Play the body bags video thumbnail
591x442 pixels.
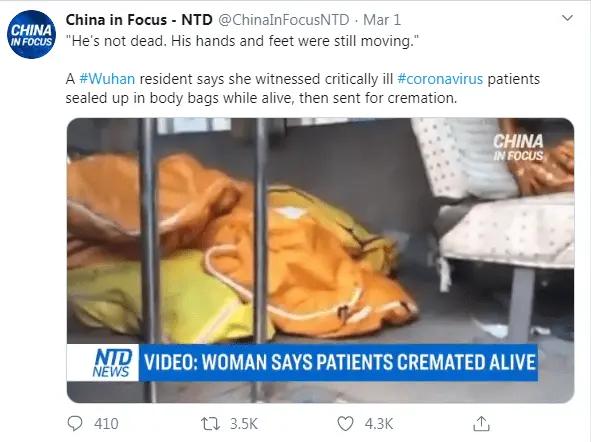click(320, 260)
